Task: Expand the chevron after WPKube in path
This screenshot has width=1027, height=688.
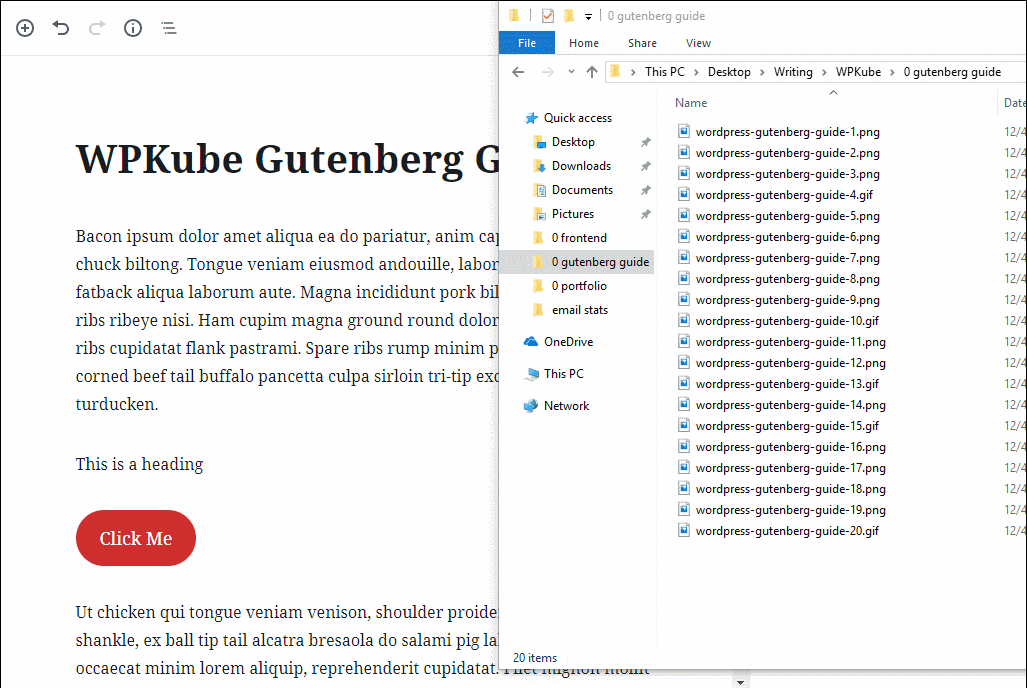Action: [892, 72]
